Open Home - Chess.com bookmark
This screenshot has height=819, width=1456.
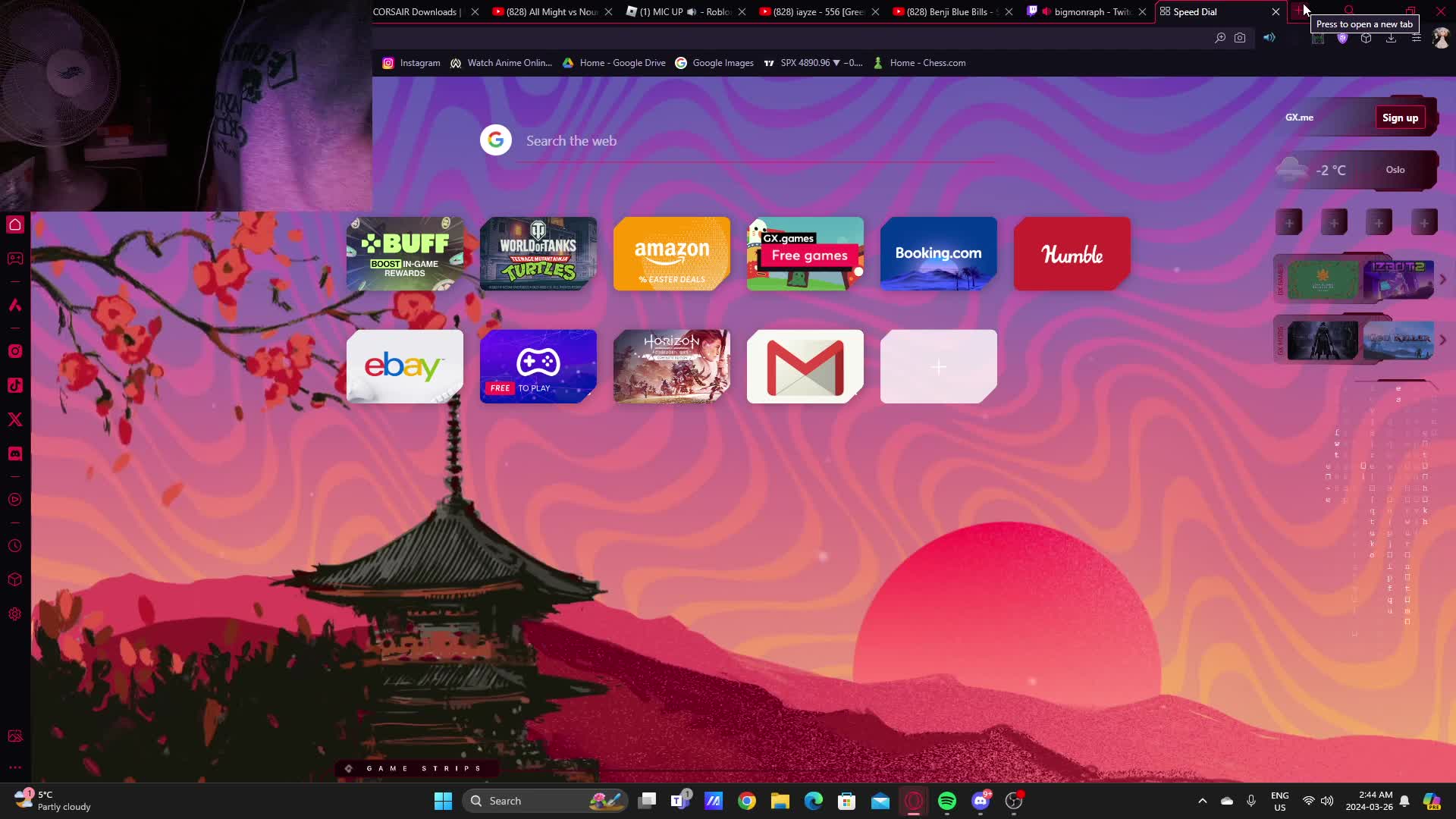pyautogui.click(x=919, y=63)
